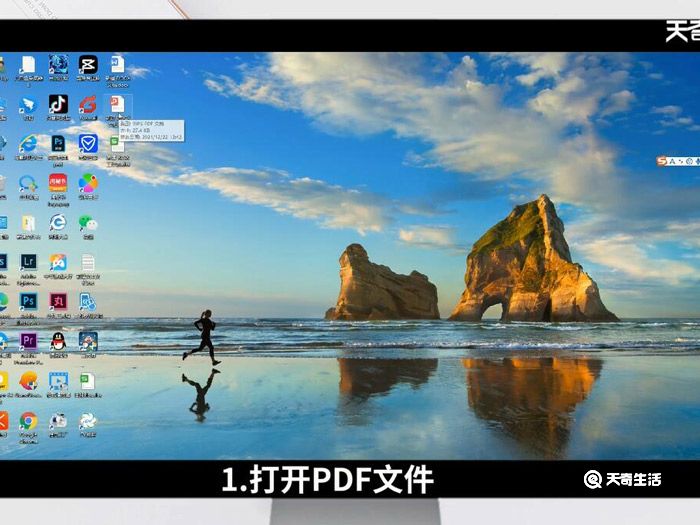Select the plain text document file
Screen dimensions: 700x525
coord(88,263)
